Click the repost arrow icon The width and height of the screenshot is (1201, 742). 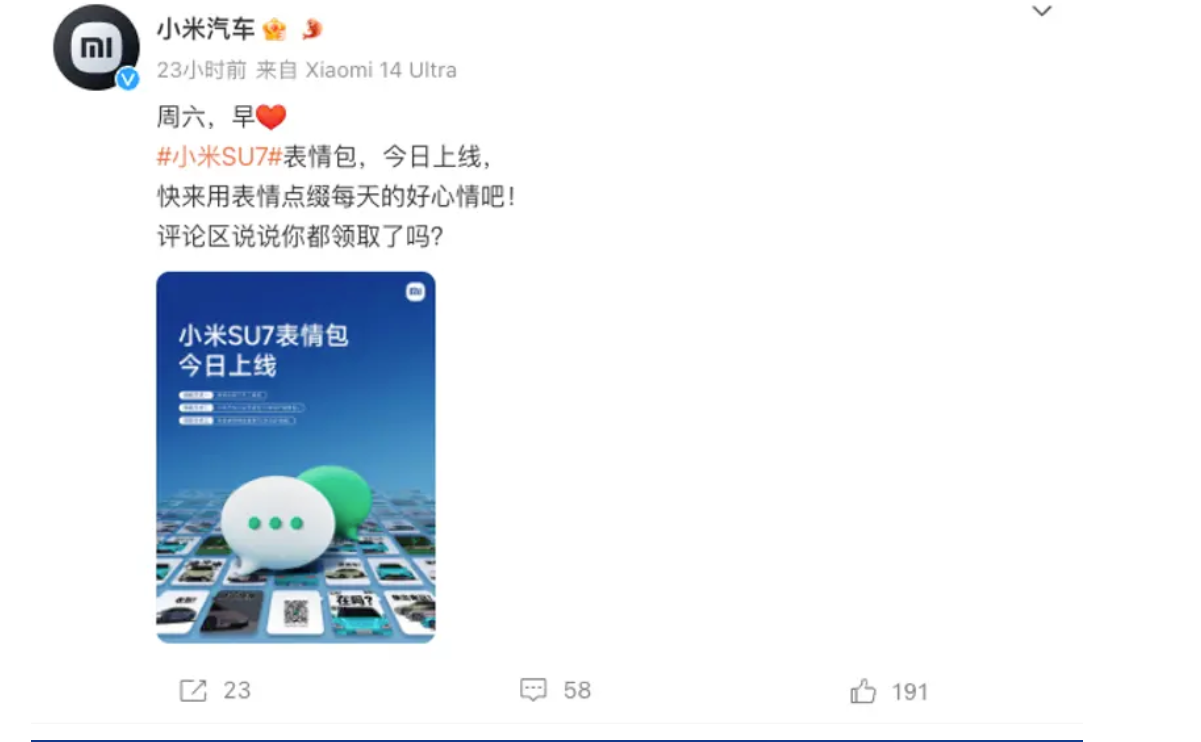(193, 690)
